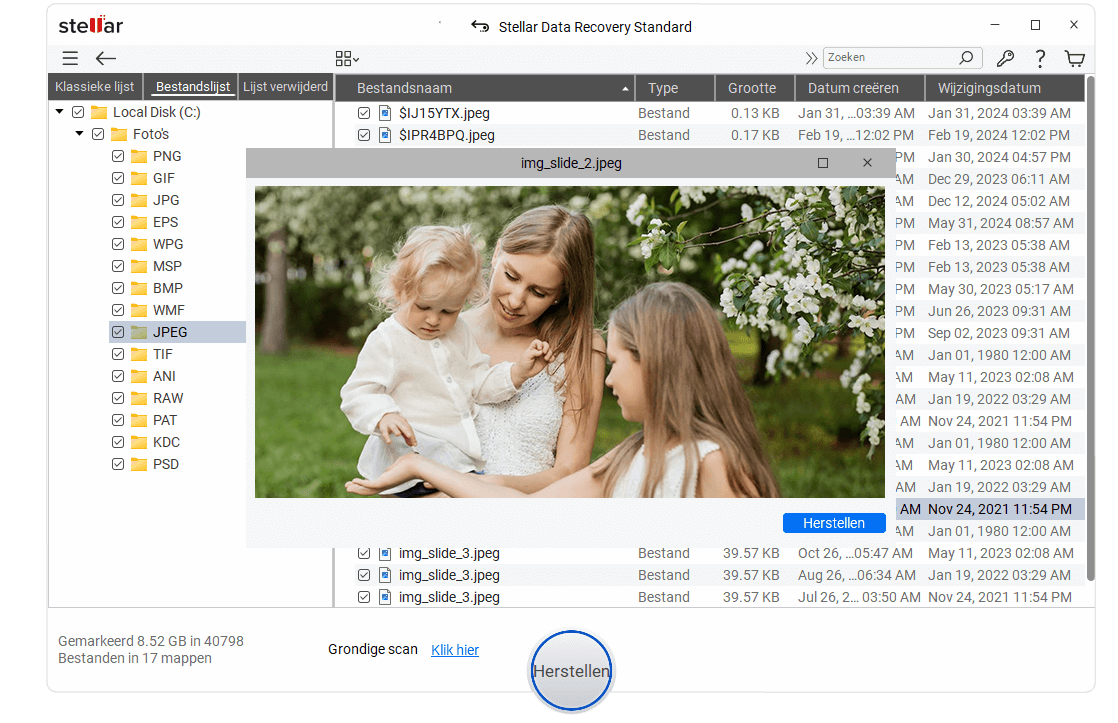Click the blue Herstellen button in preview
The width and height of the screenshot is (1118, 723).
pyautogui.click(x=834, y=523)
